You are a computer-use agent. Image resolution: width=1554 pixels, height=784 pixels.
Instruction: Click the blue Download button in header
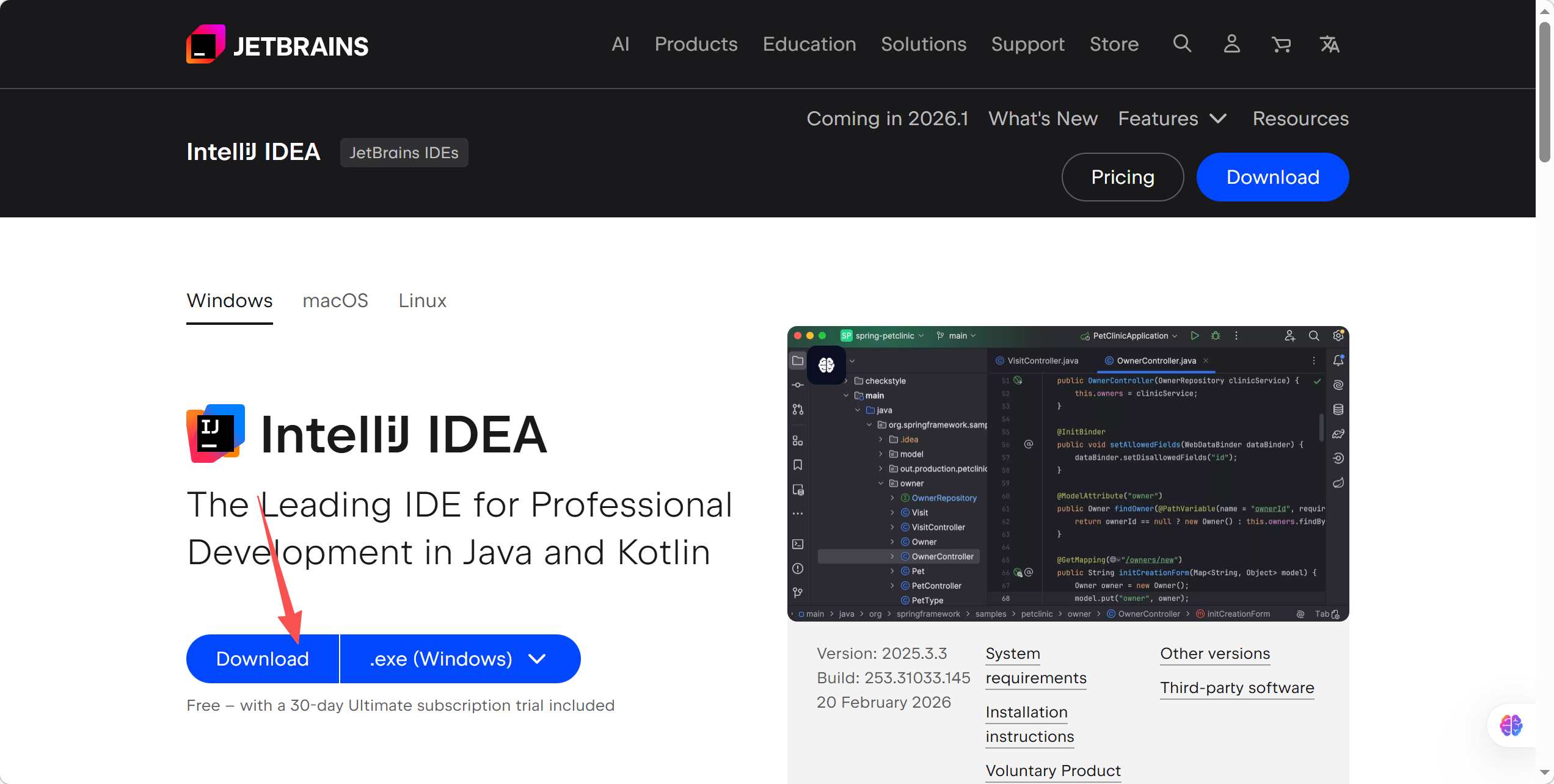pyautogui.click(x=1272, y=177)
